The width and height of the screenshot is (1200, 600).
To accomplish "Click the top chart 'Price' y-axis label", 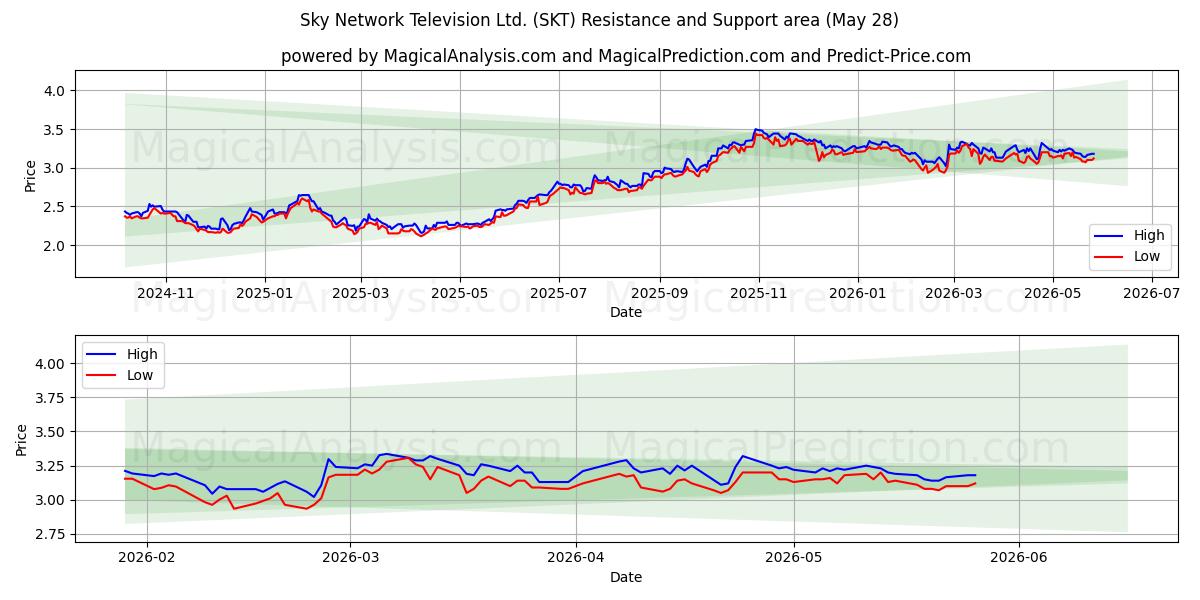I will click(31, 175).
